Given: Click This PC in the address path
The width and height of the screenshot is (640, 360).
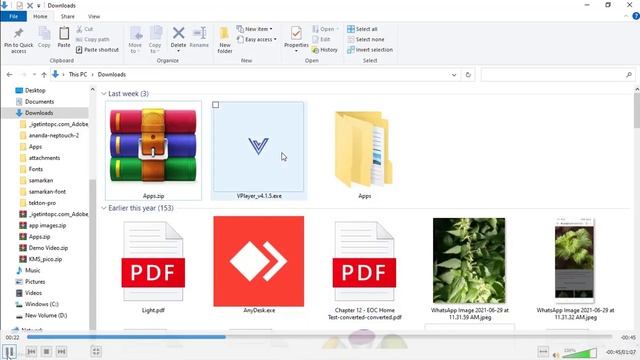Looking at the screenshot, I should [78, 75].
